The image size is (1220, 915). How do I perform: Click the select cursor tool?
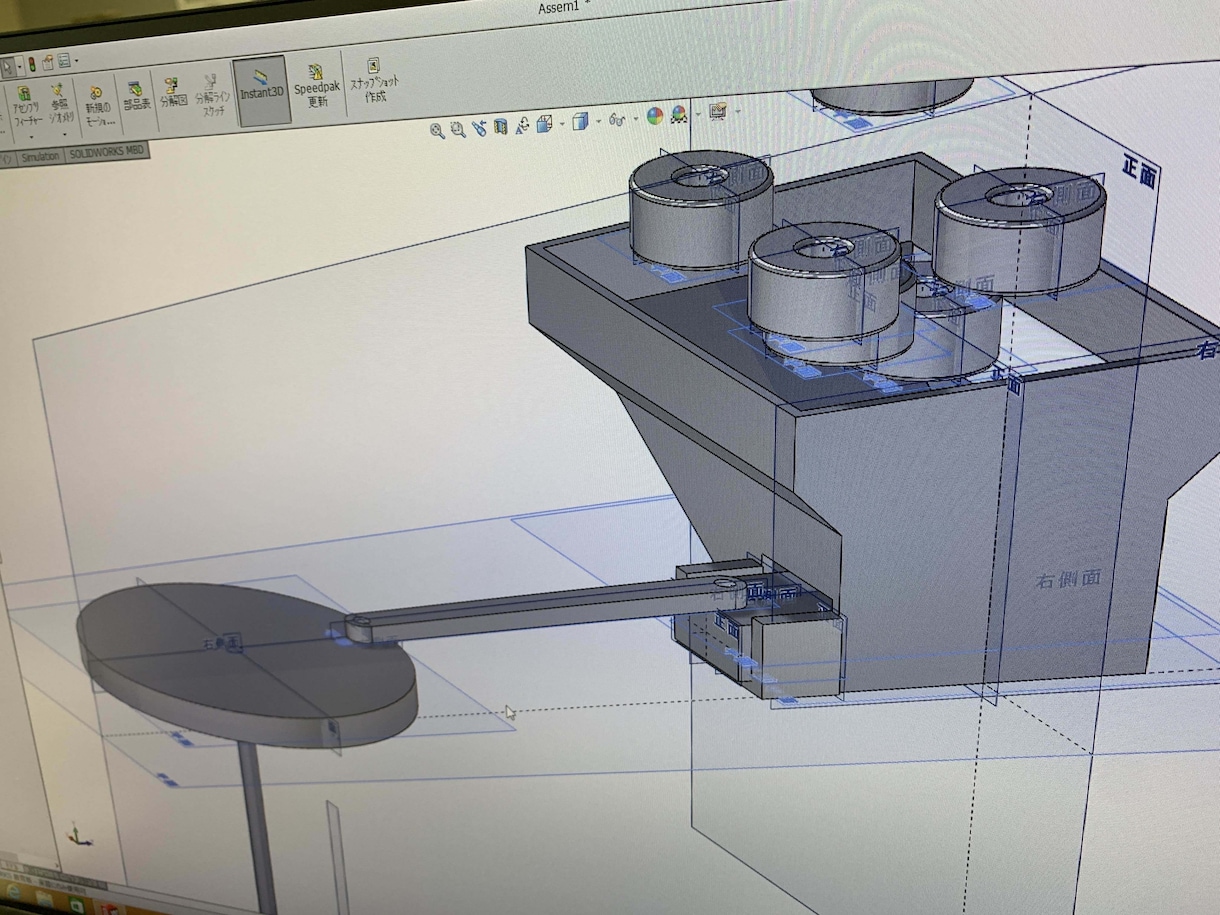point(7,67)
